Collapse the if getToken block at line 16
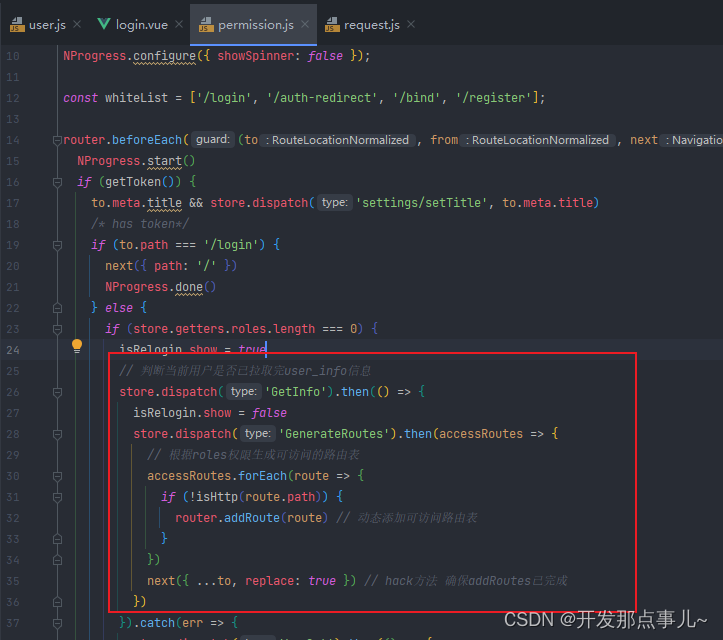Viewport: 723px width, 640px height. [58, 182]
